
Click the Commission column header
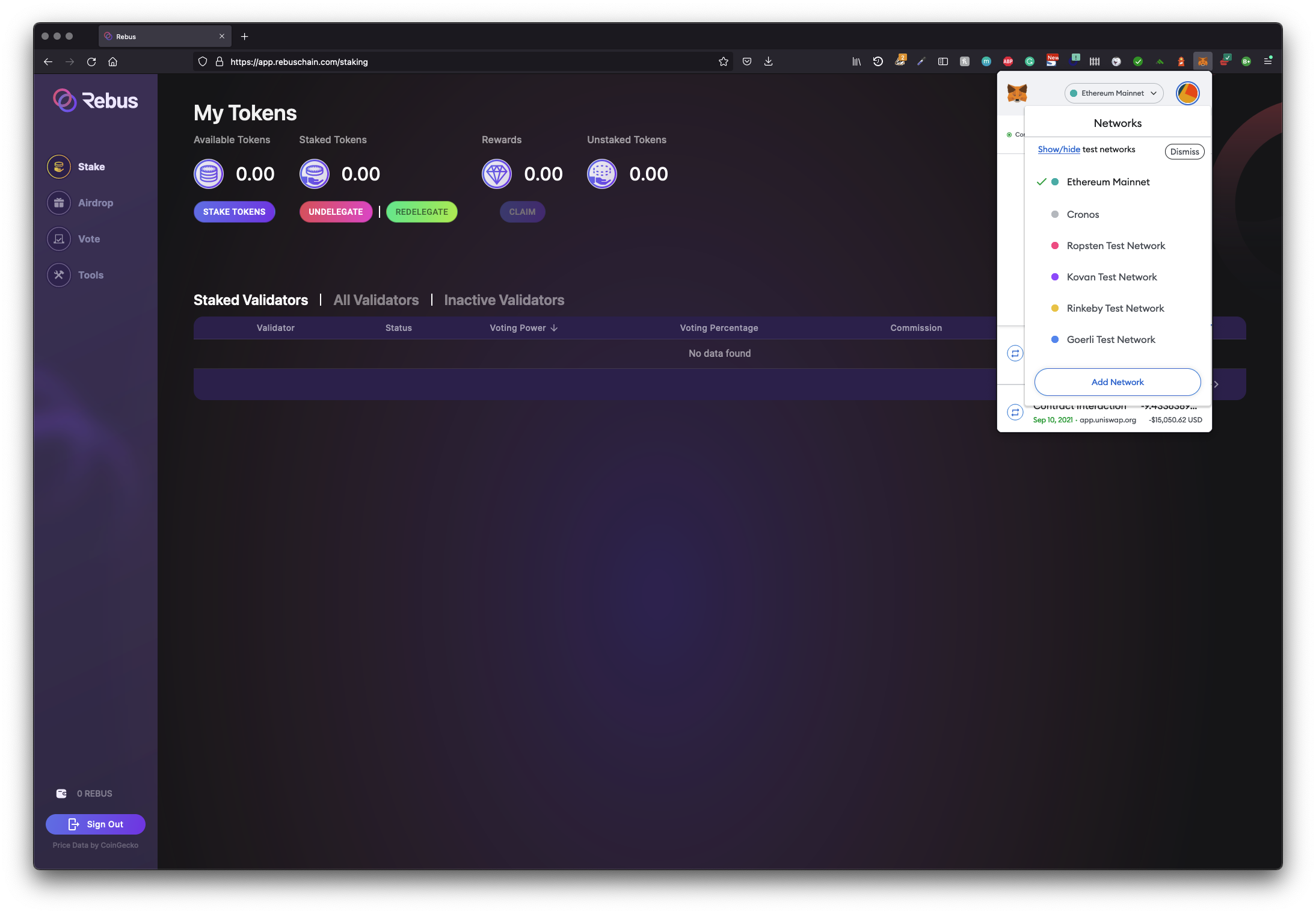(x=916, y=328)
